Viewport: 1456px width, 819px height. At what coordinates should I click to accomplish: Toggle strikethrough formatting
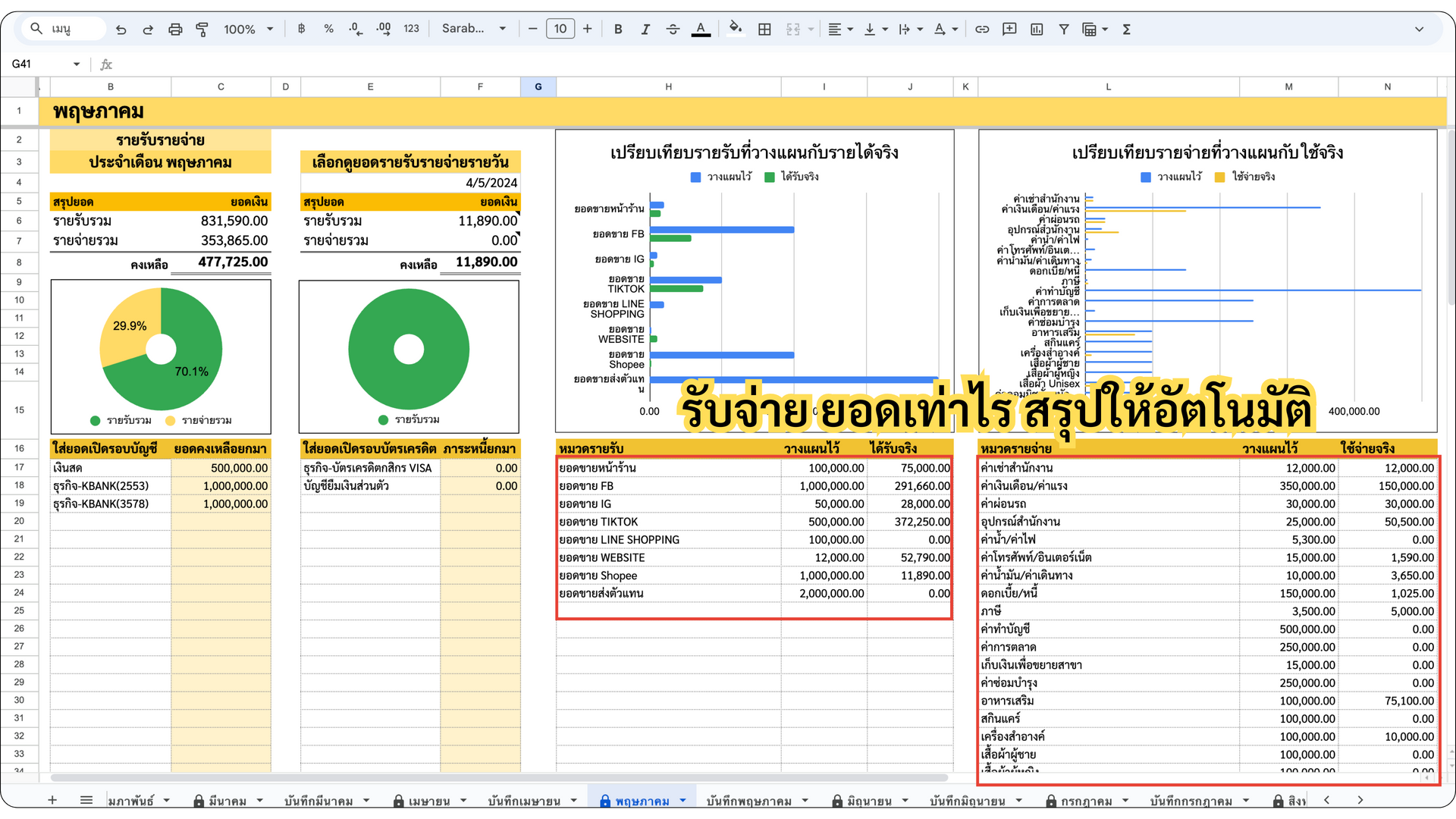pyautogui.click(x=673, y=29)
